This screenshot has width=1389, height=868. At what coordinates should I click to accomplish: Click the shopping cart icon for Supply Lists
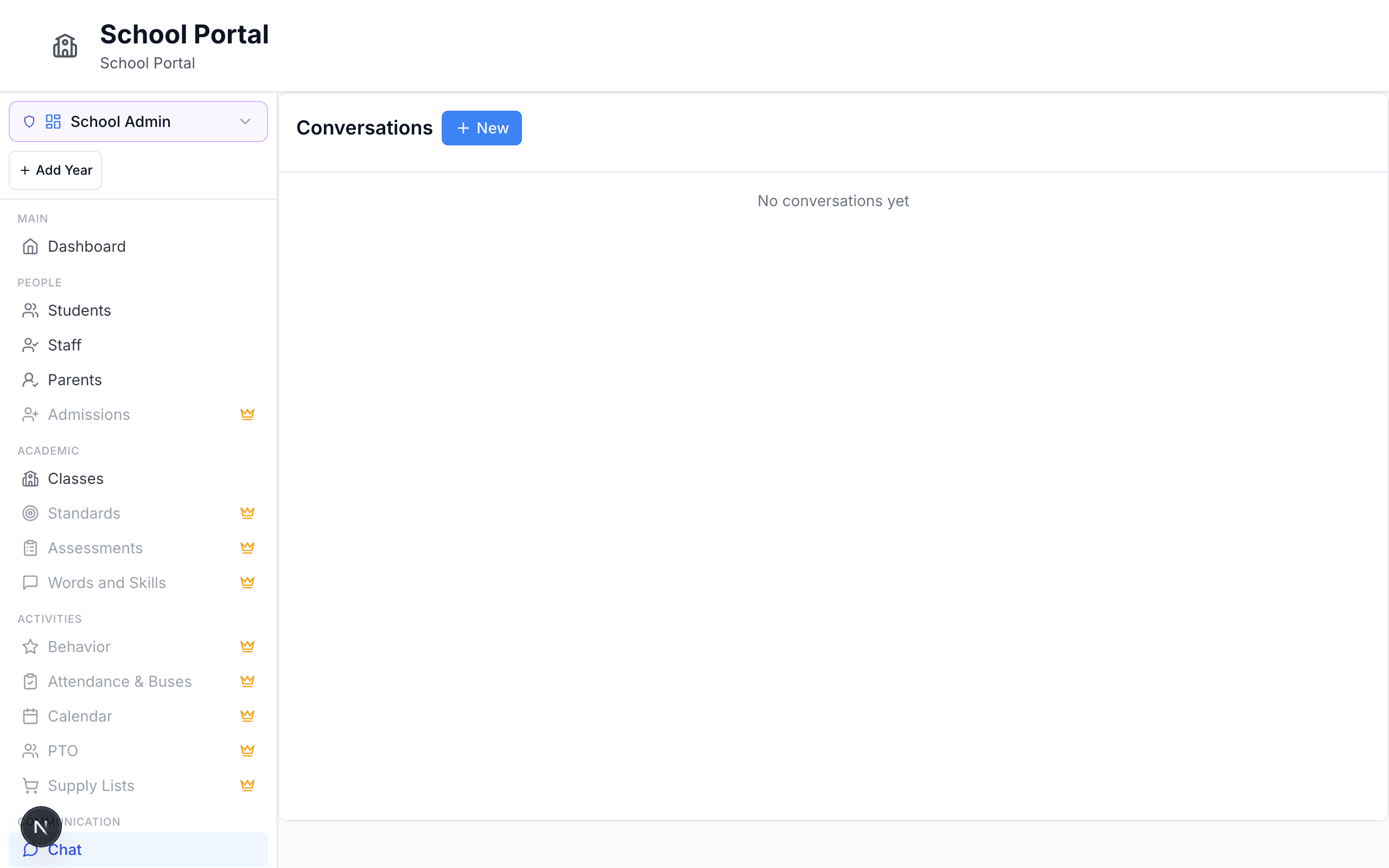pos(30,786)
